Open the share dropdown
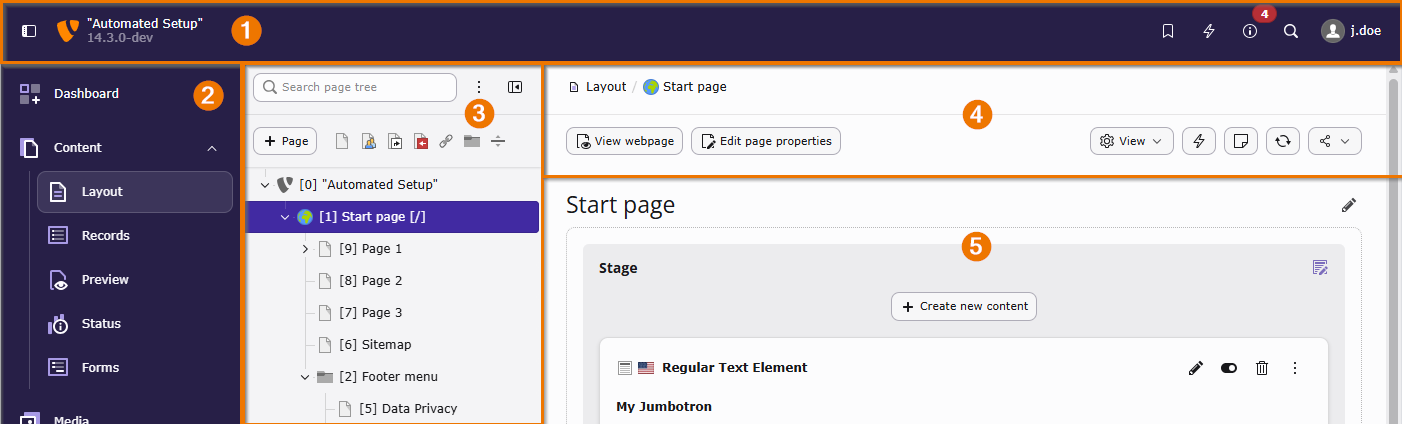This screenshot has width=1402, height=424. (1335, 142)
